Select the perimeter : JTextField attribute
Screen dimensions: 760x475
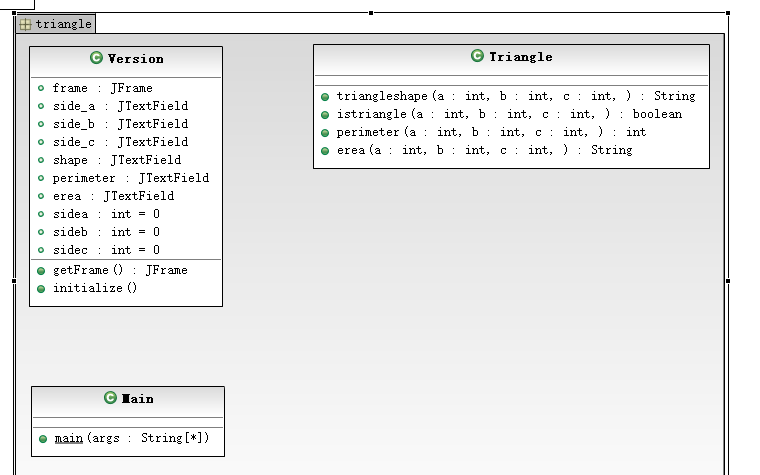tap(131, 178)
